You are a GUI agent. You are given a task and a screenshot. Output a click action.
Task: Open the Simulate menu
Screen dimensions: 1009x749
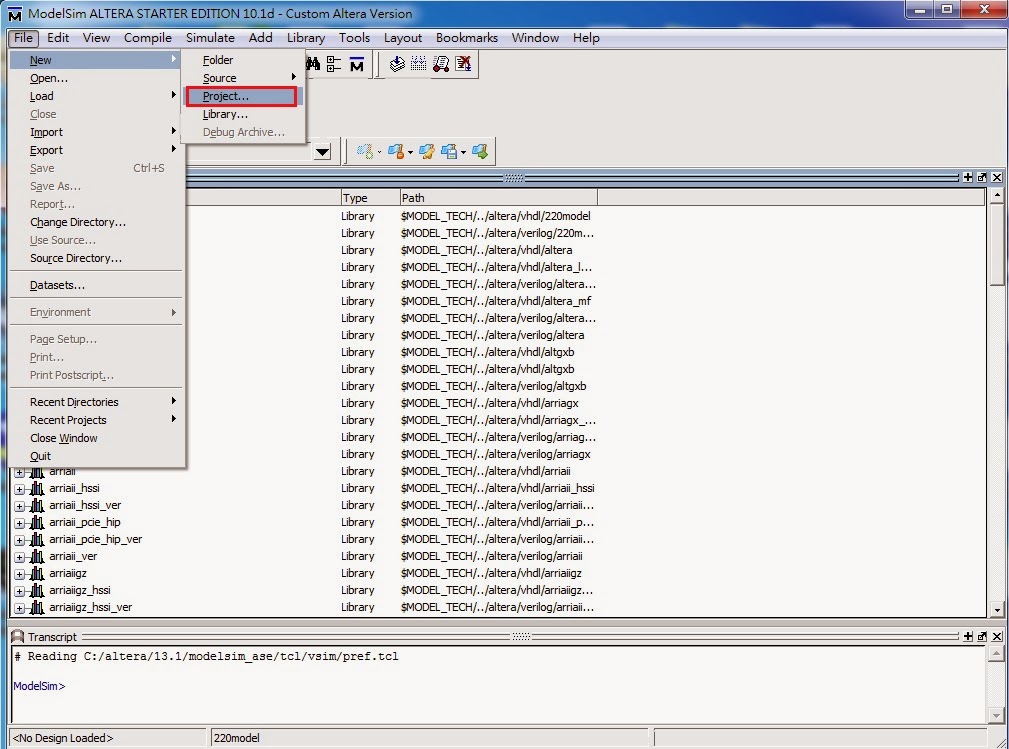(x=210, y=38)
